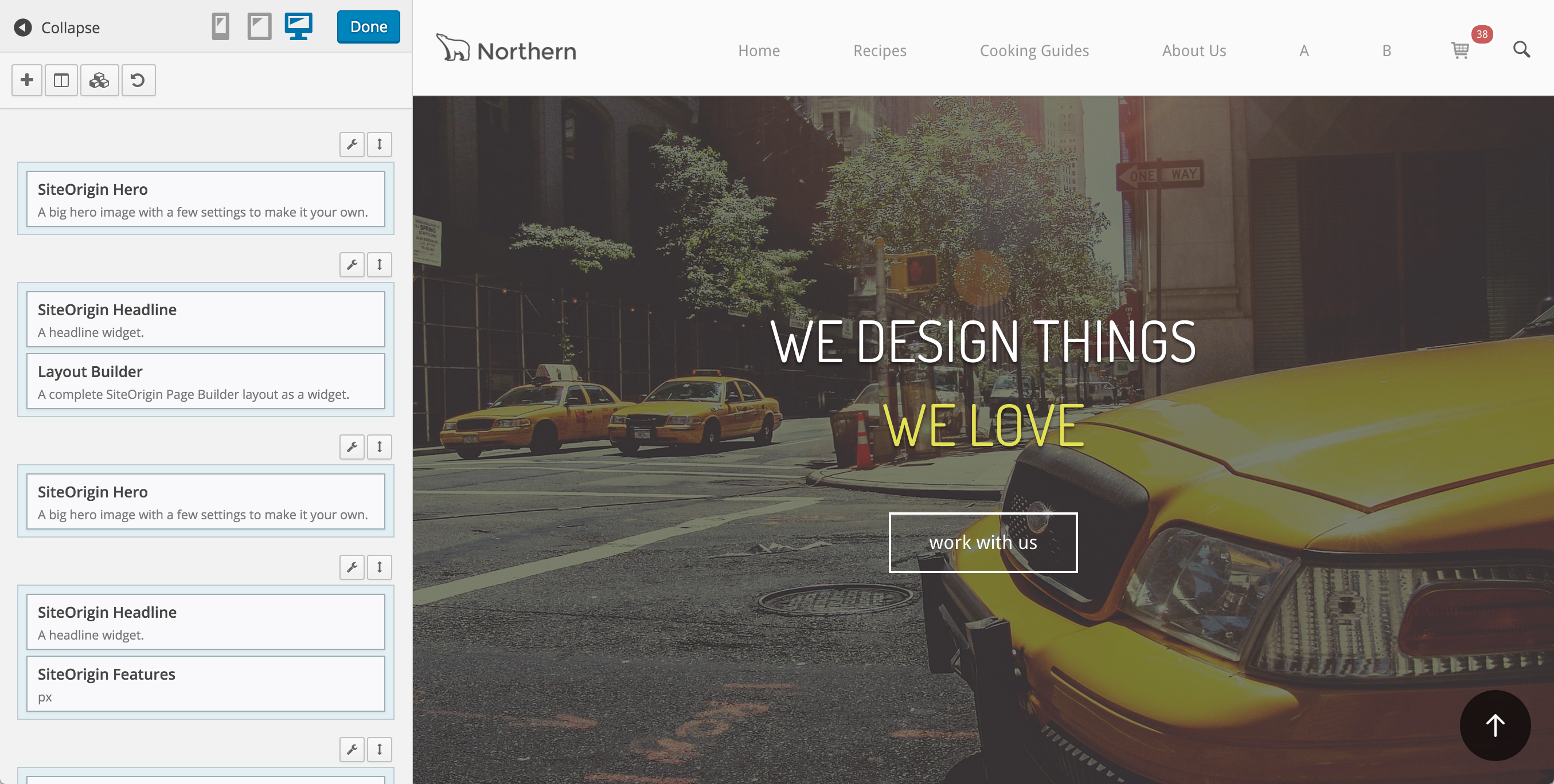This screenshot has height=784, width=1554.
Task: Select the Cooking Guides menu item
Action: (1034, 51)
